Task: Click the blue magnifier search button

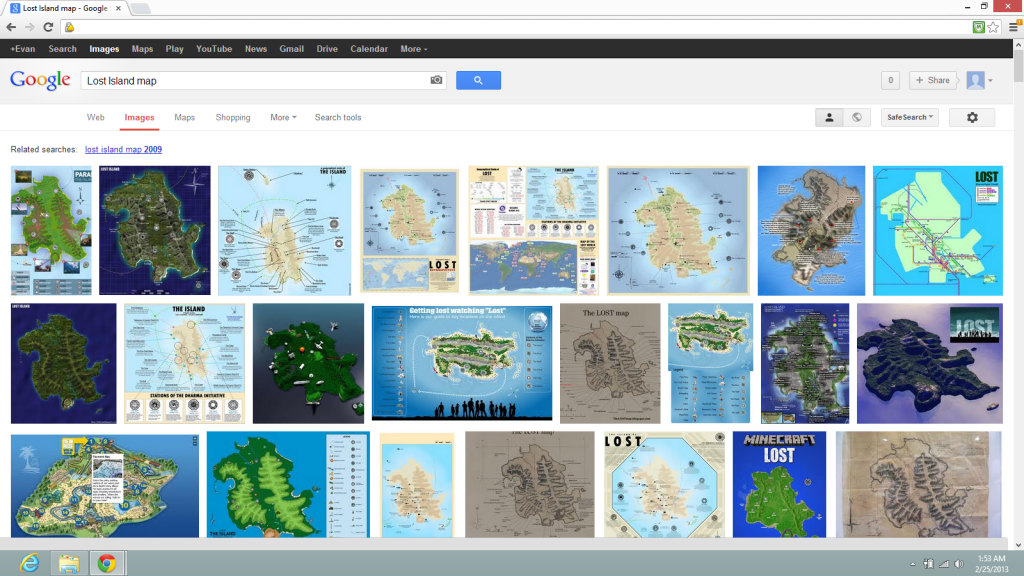Action: pos(478,80)
